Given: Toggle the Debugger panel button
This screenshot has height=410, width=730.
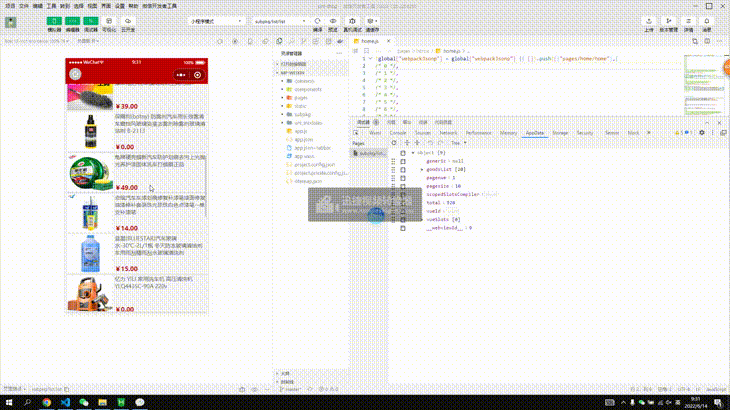Looking at the screenshot, I should pos(91,21).
